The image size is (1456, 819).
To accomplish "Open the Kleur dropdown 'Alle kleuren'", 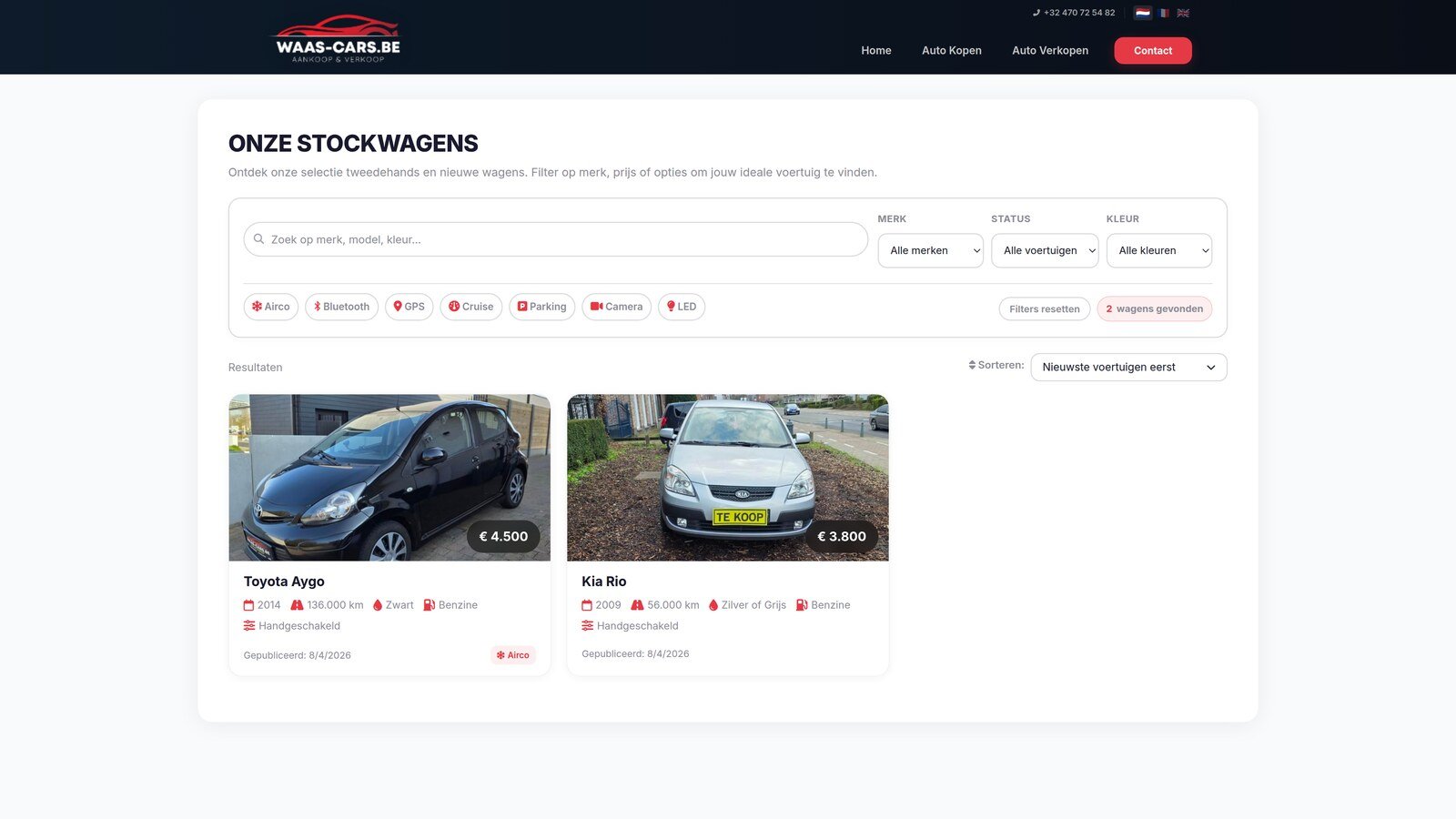I will click(x=1159, y=251).
